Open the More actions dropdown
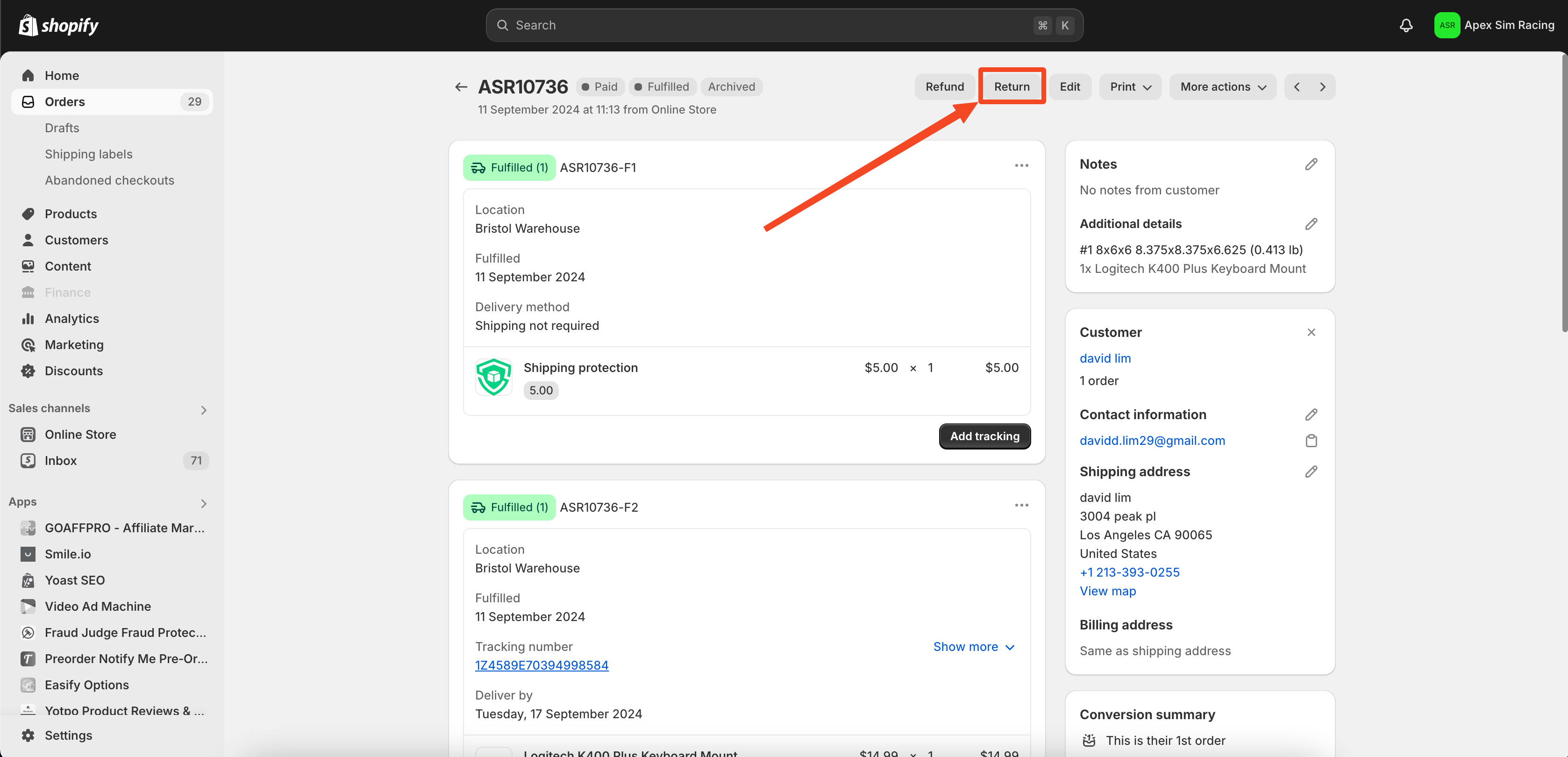Screen dimensions: 1568x757 (1222, 87)
